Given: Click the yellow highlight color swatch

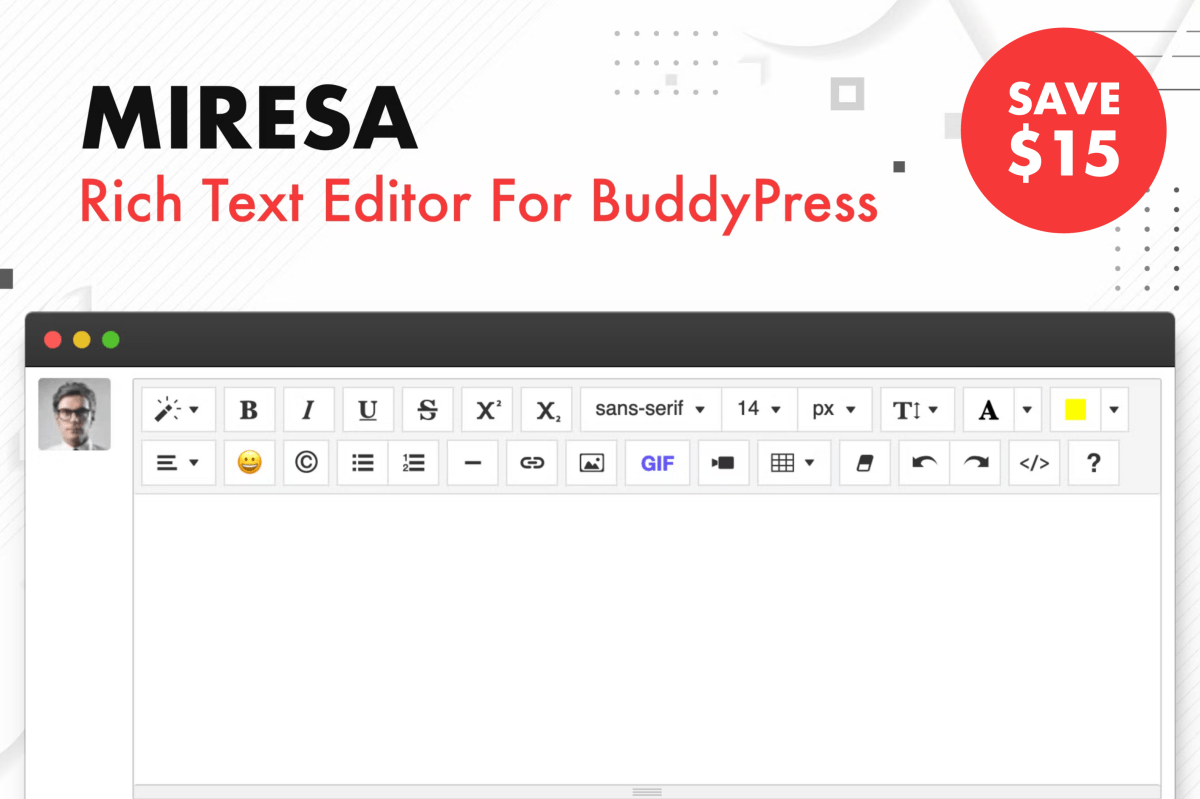Looking at the screenshot, I should 1075,410.
